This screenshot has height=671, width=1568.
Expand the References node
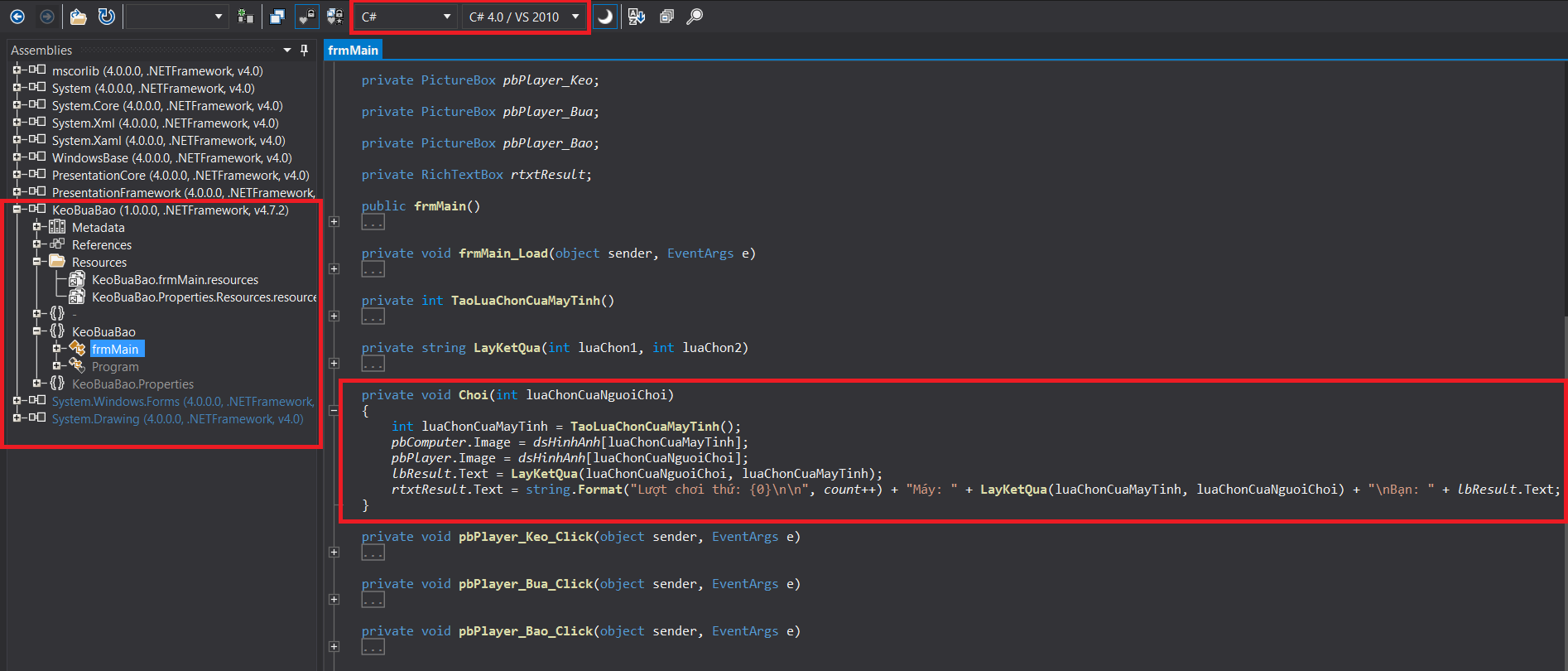[36, 244]
